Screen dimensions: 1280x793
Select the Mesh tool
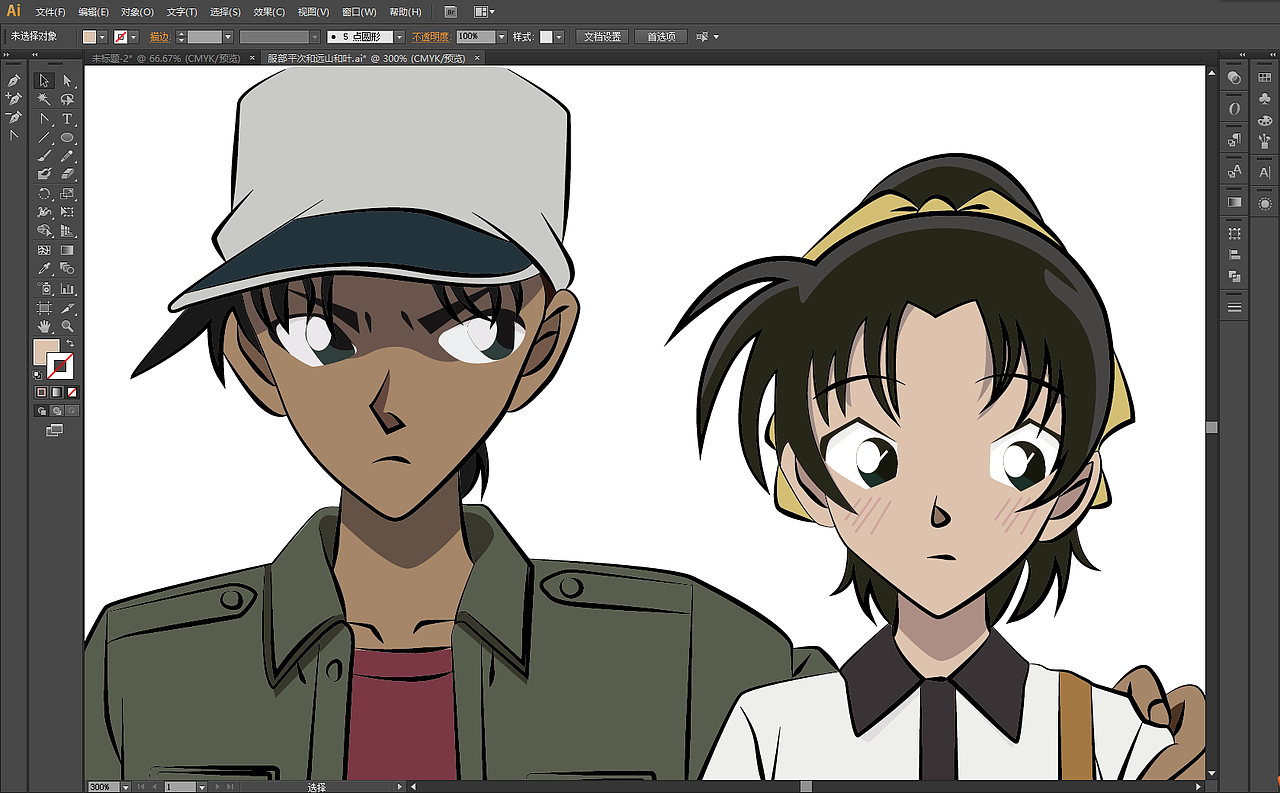click(44, 250)
